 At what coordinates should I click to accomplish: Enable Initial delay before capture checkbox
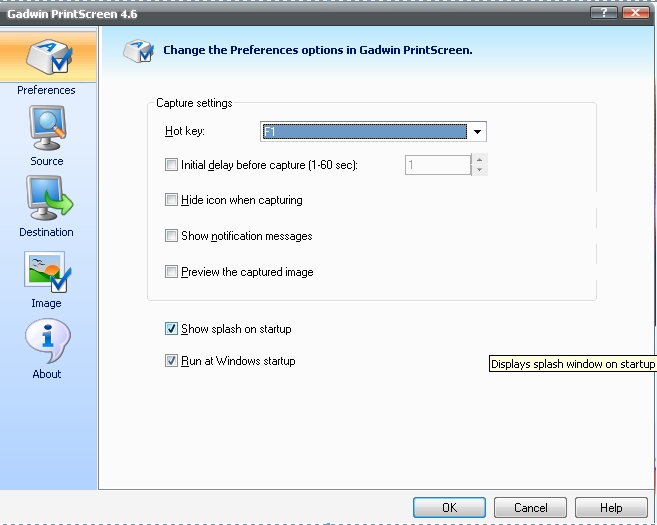(x=171, y=164)
